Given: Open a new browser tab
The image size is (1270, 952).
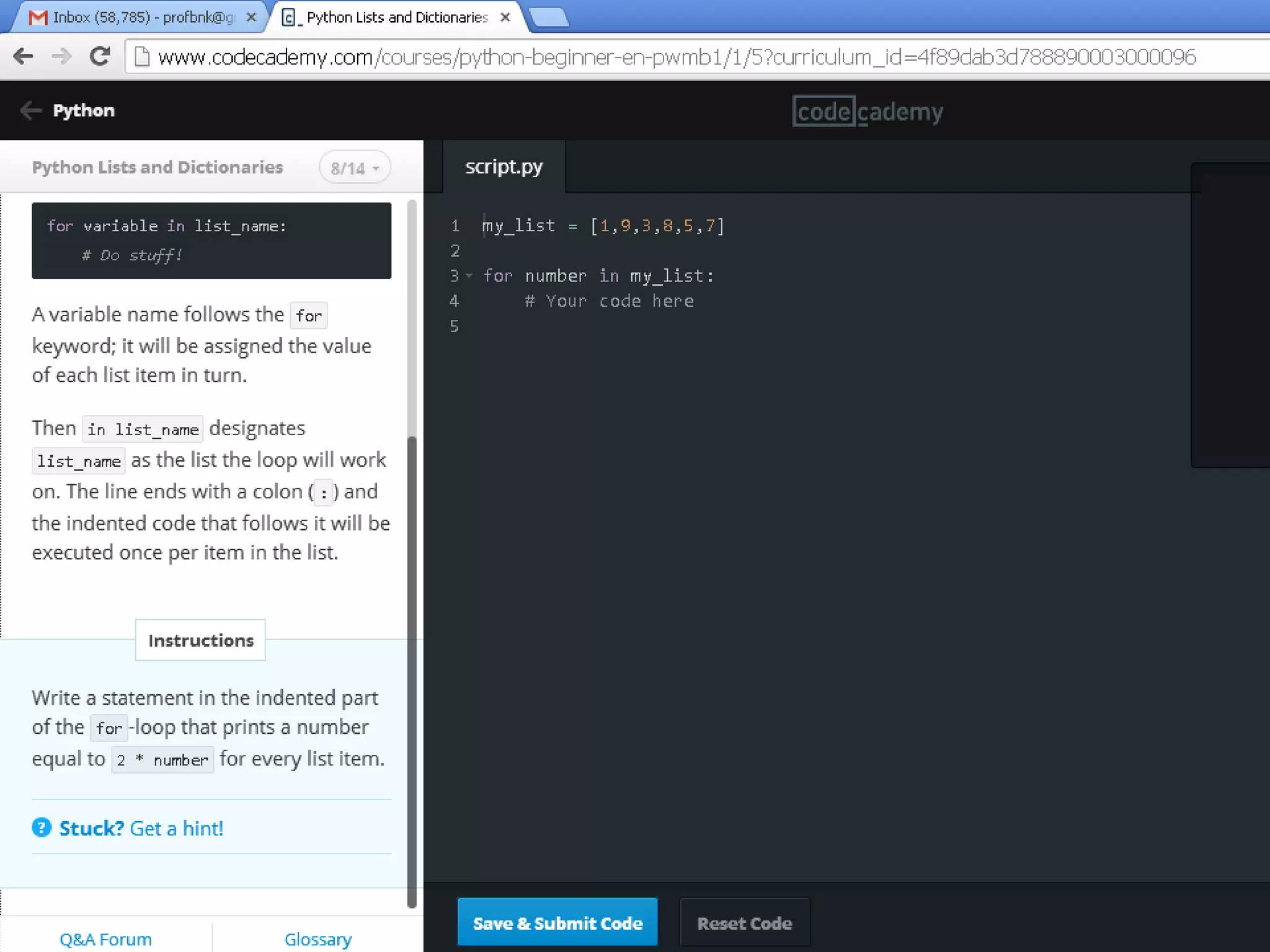Looking at the screenshot, I should point(549,17).
